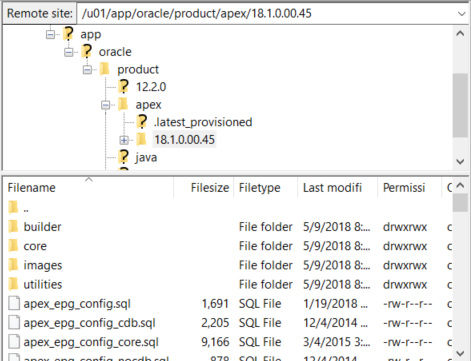Sort by Filename column header

click(89, 188)
